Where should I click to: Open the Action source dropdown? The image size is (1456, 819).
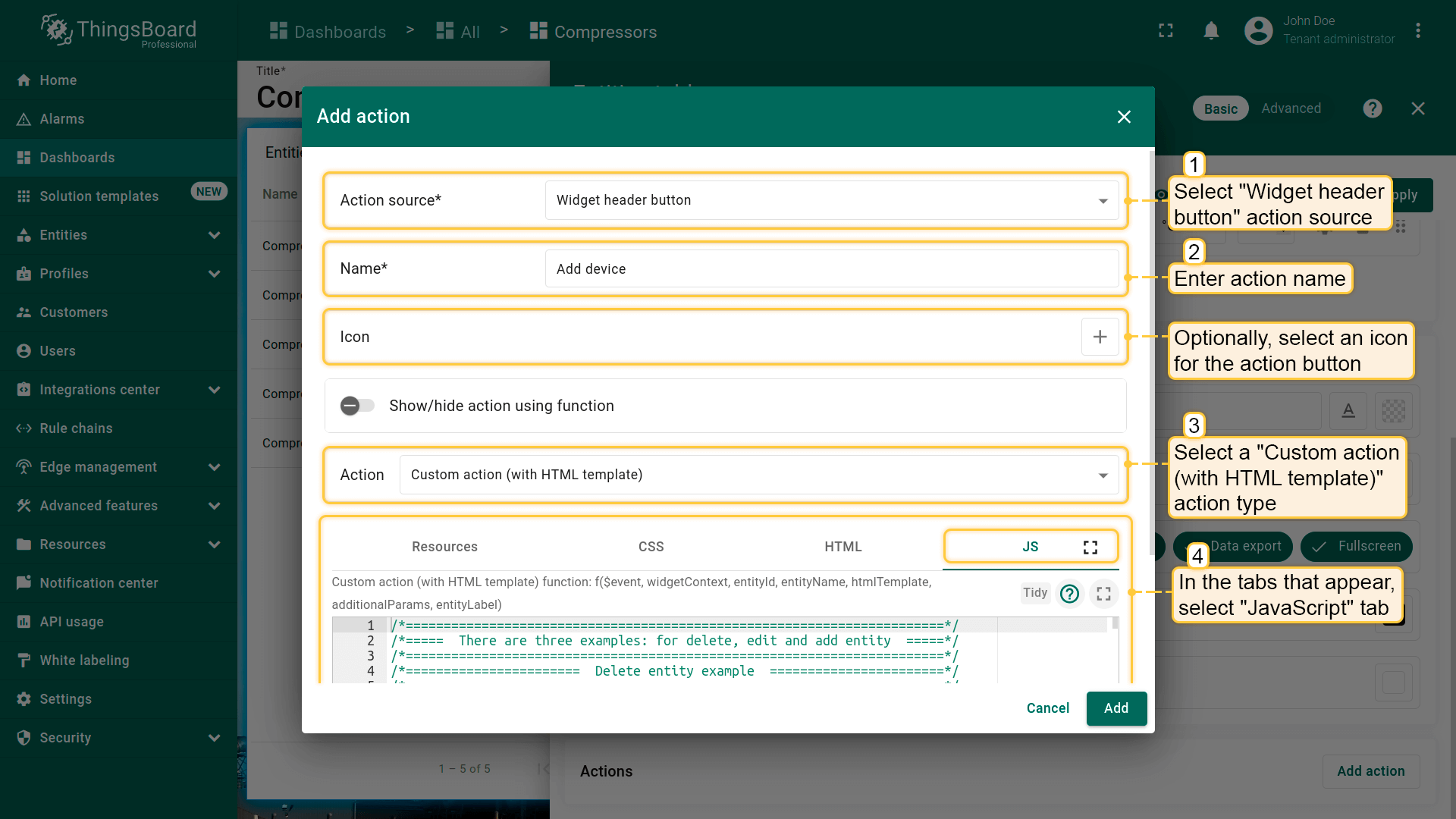pyautogui.click(x=831, y=200)
